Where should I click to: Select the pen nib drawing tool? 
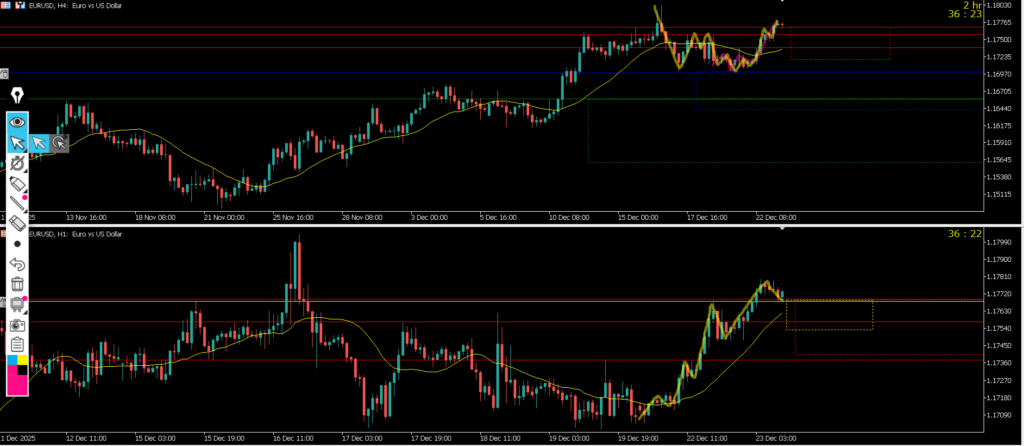pos(17,96)
